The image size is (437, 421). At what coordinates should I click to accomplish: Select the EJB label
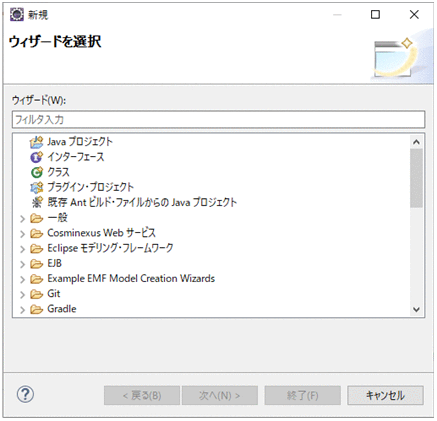(x=54, y=263)
